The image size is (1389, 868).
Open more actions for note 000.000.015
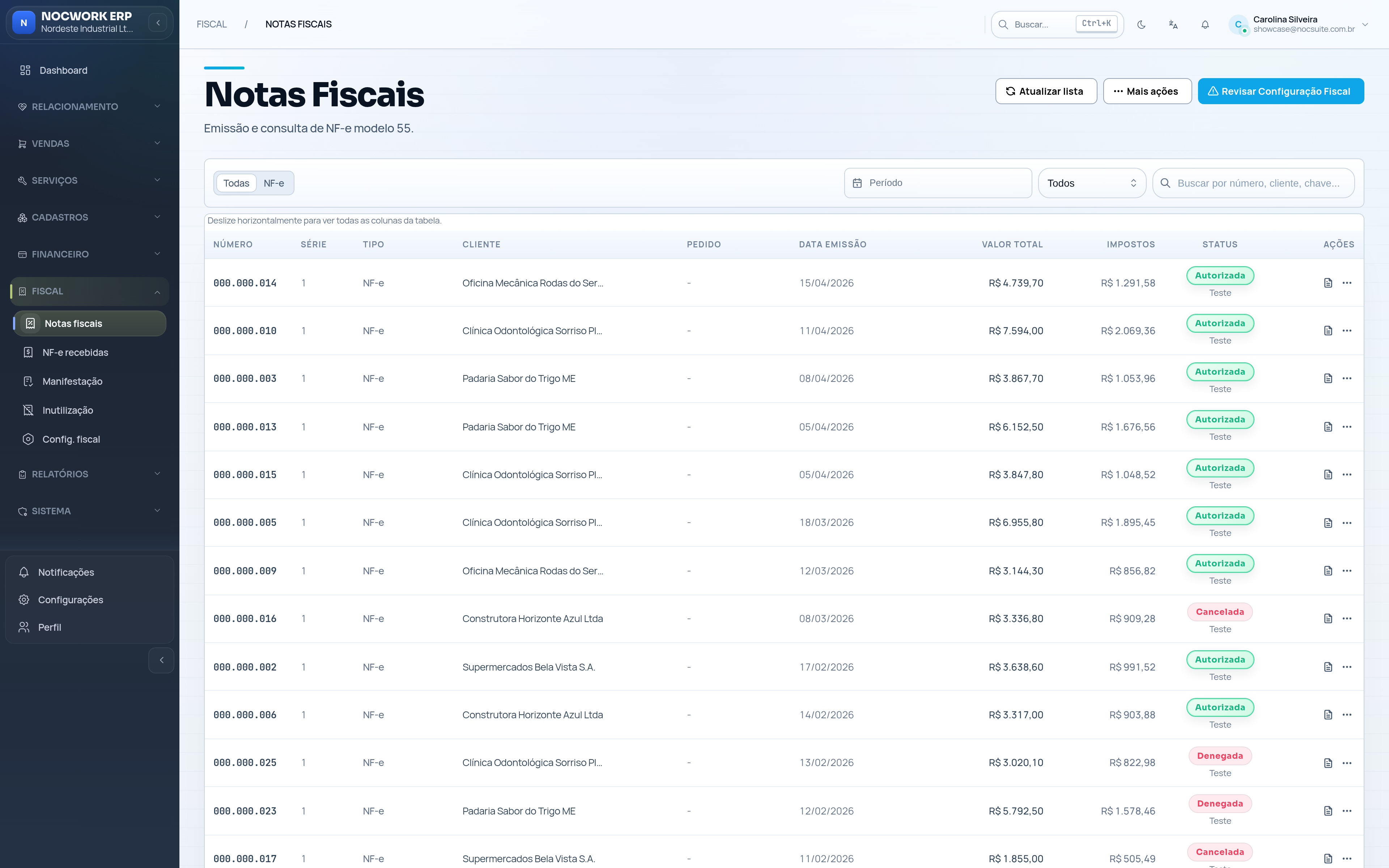click(1347, 475)
